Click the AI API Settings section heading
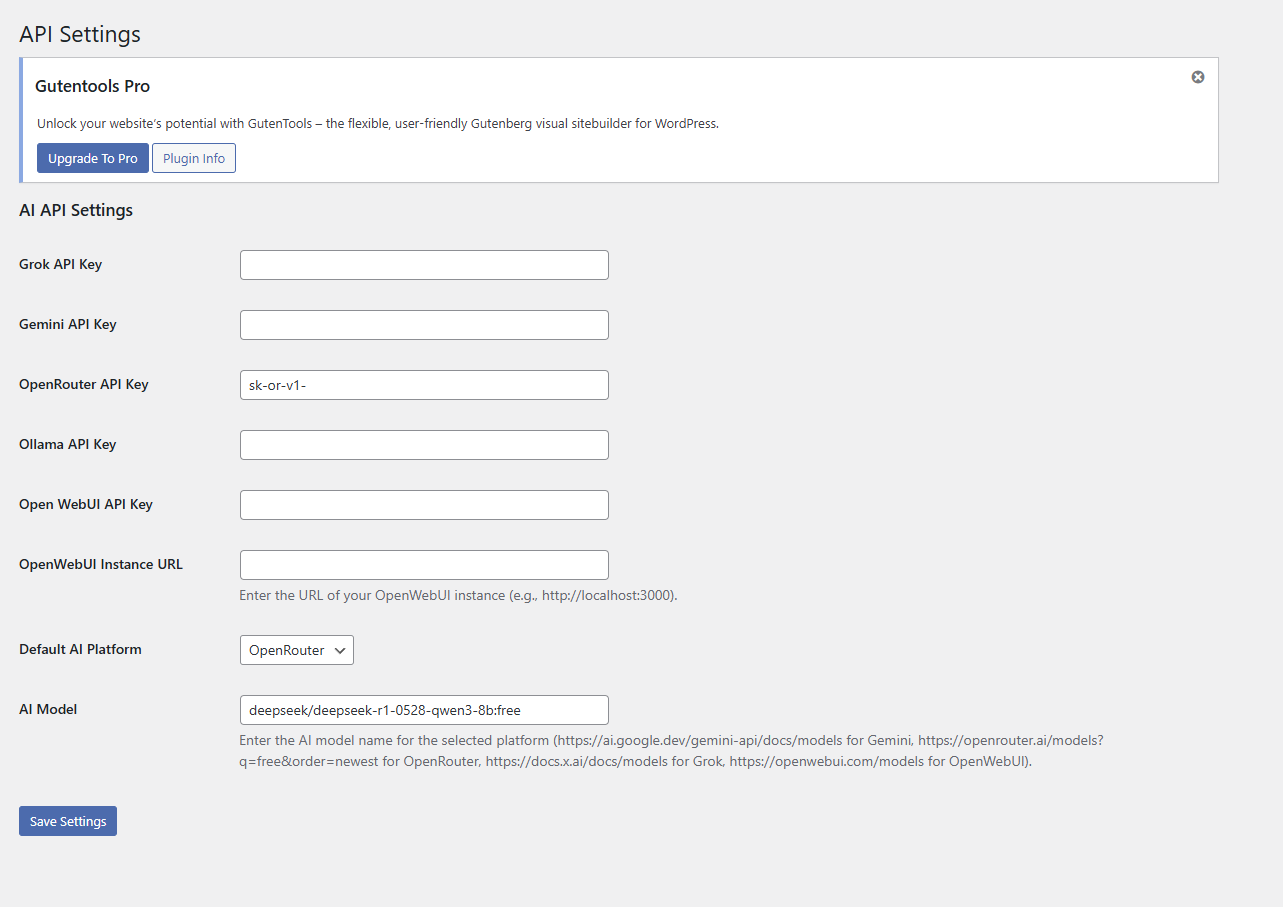1283x907 pixels. pyautogui.click(x=76, y=210)
